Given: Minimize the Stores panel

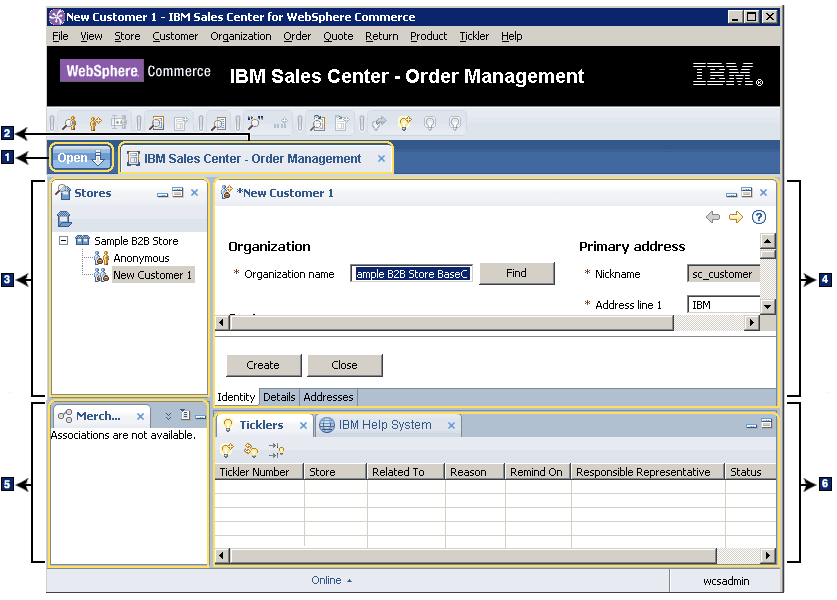Looking at the screenshot, I should point(162,193).
